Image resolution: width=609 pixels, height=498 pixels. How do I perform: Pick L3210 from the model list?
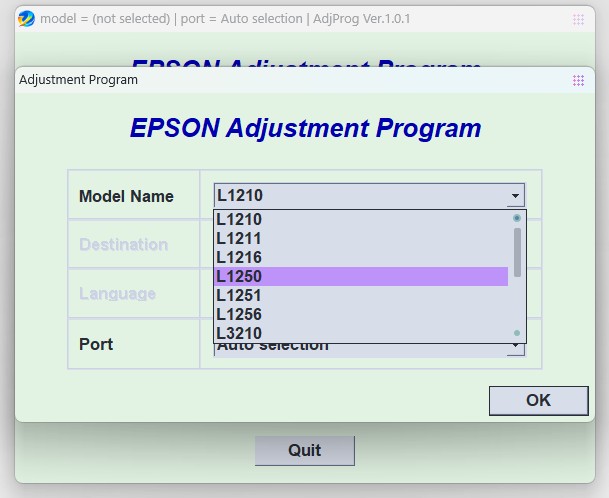(x=360, y=333)
